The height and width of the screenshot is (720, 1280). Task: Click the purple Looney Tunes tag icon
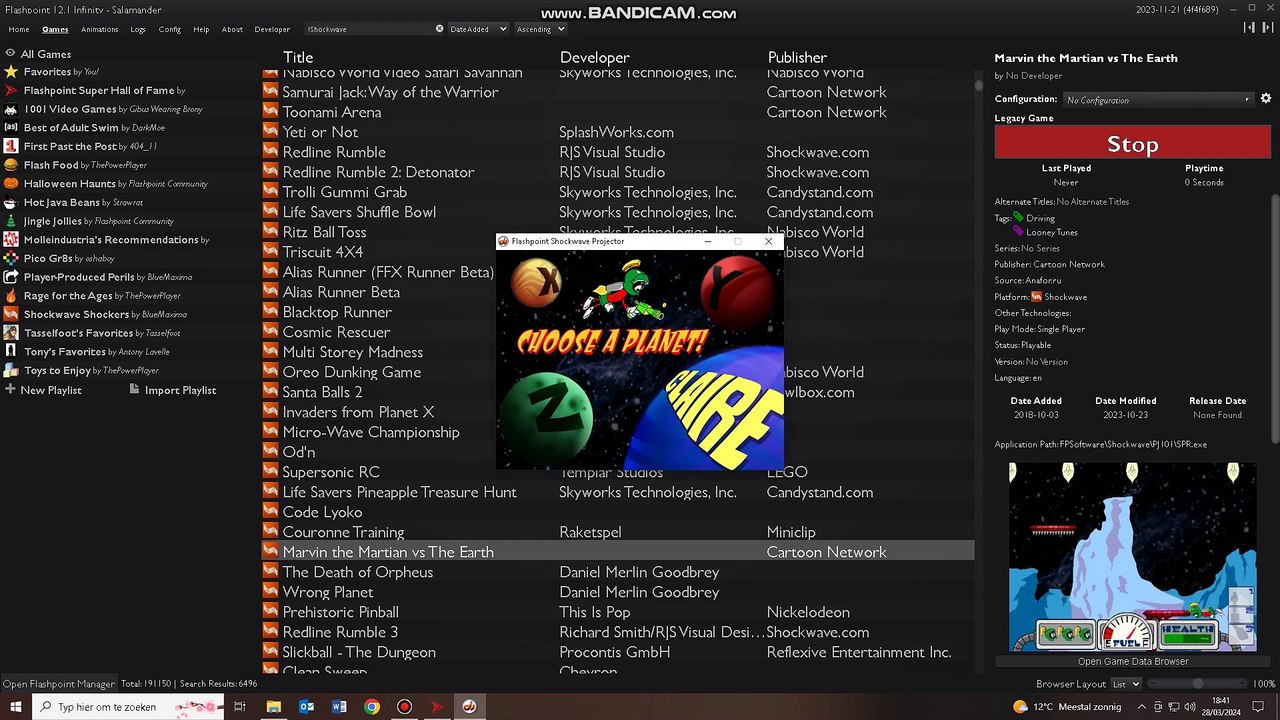coord(1019,232)
